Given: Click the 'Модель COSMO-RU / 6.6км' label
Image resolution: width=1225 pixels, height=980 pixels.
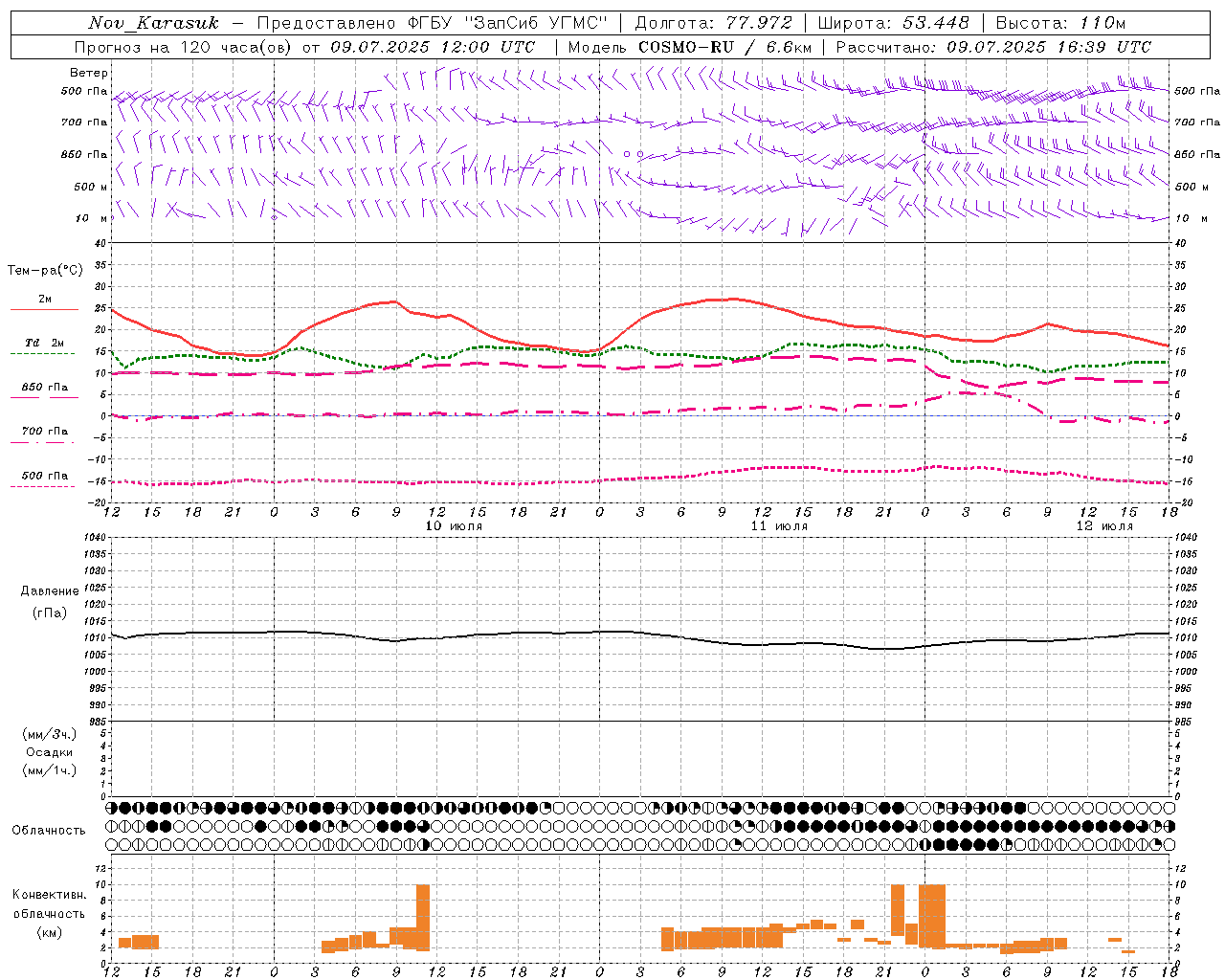Looking at the screenshot, I should click(690, 47).
